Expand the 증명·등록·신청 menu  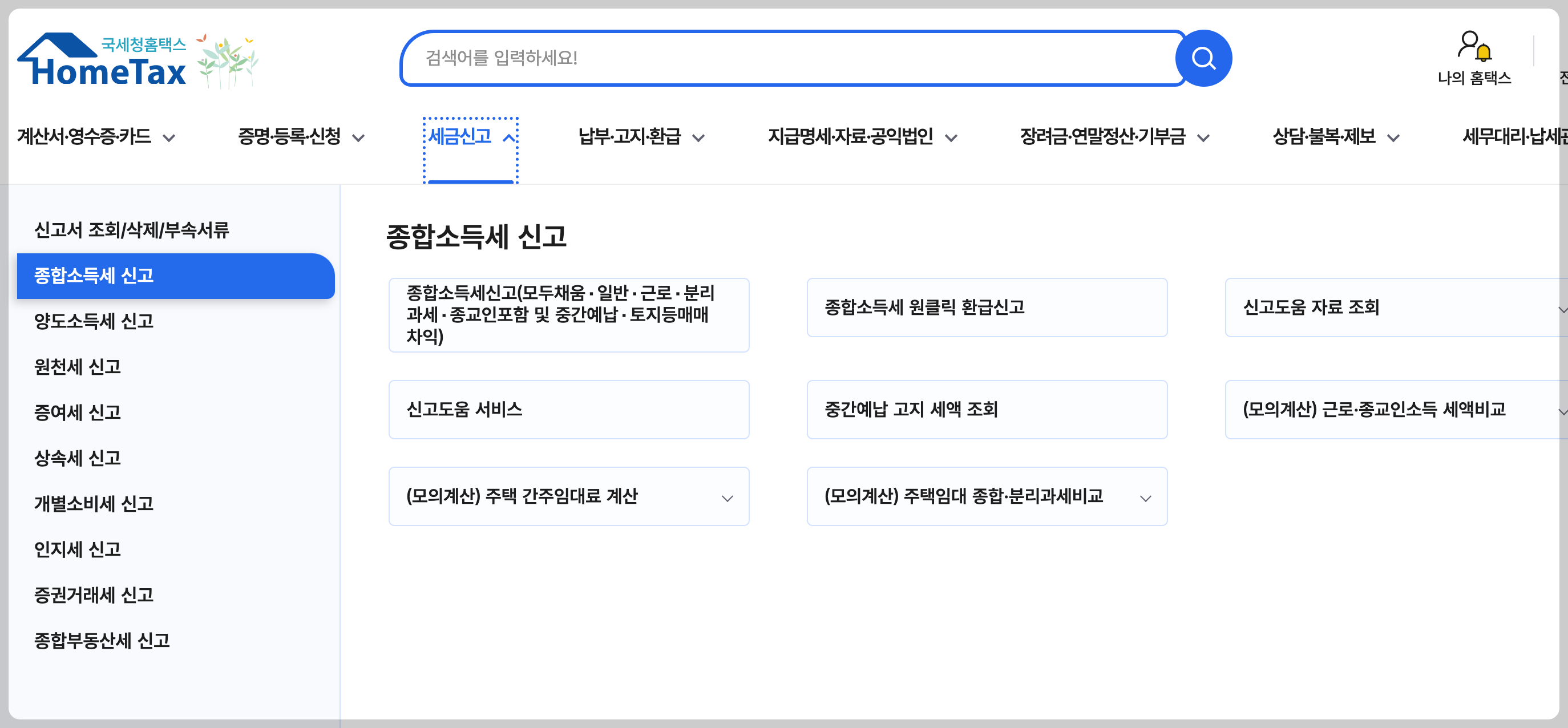click(301, 137)
